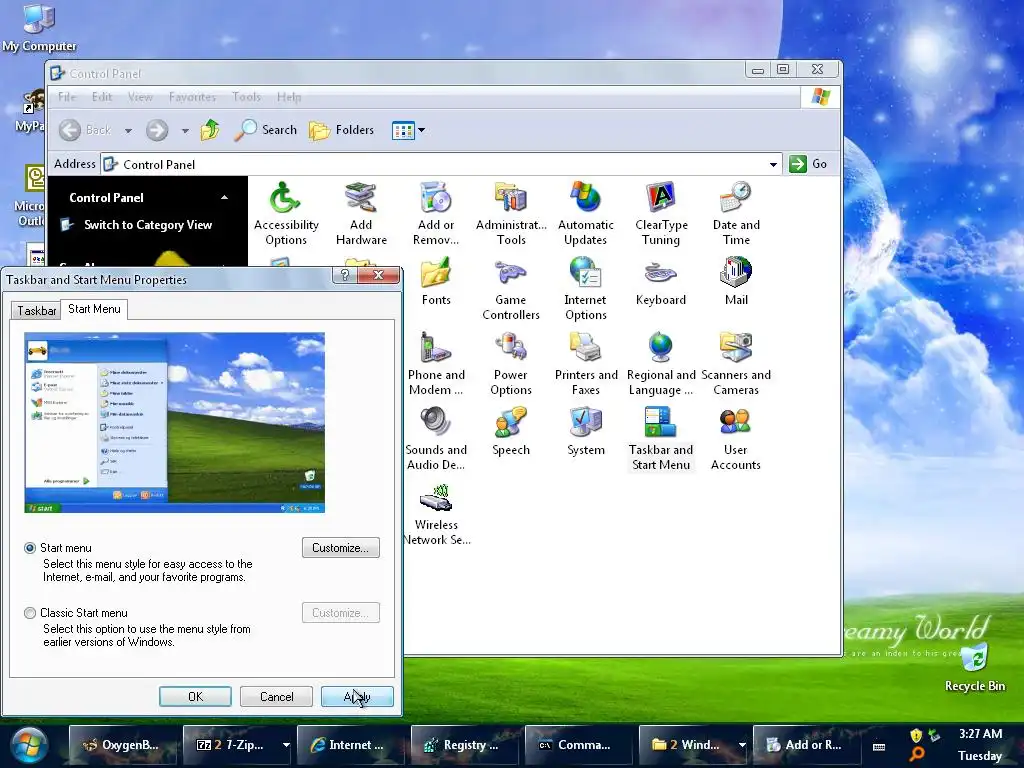Click the Go button by address bar
This screenshot has height=768, width=1024.
[810, 164]
